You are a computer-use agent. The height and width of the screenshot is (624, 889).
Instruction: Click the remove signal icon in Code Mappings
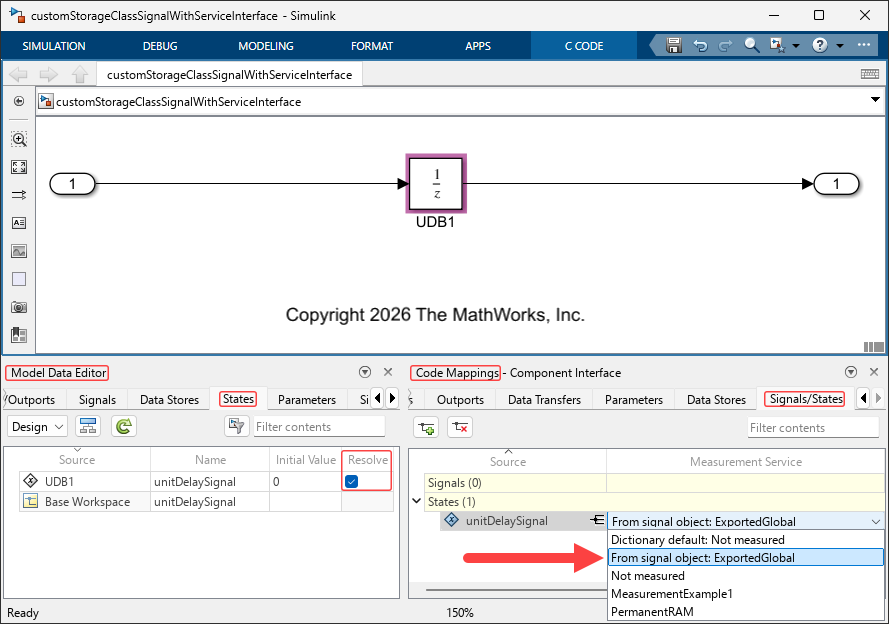(x=459, y=427)
